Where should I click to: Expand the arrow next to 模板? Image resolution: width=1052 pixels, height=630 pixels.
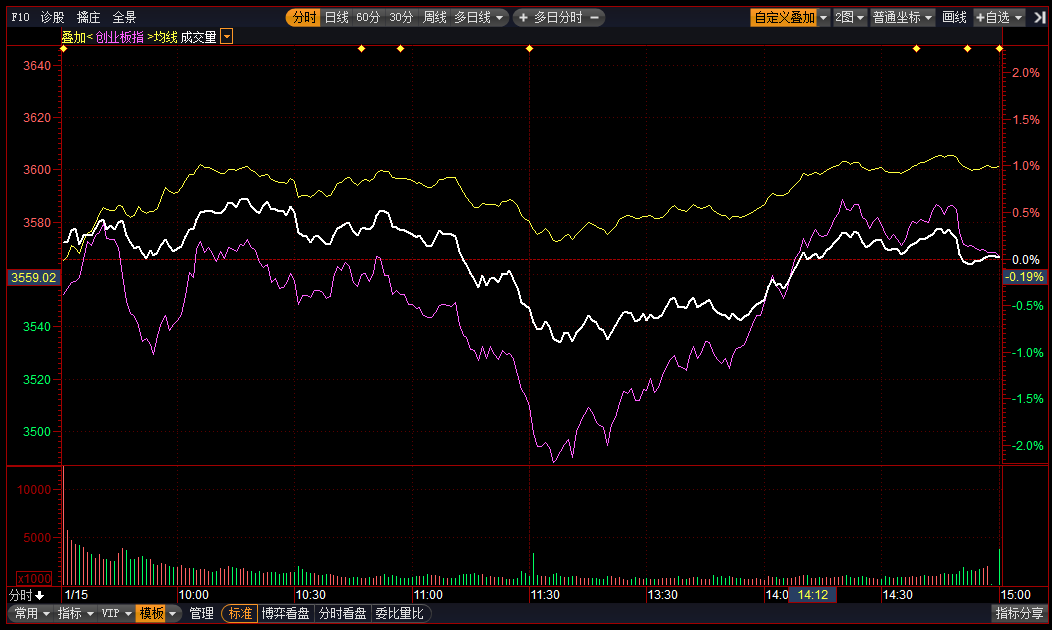173,613
